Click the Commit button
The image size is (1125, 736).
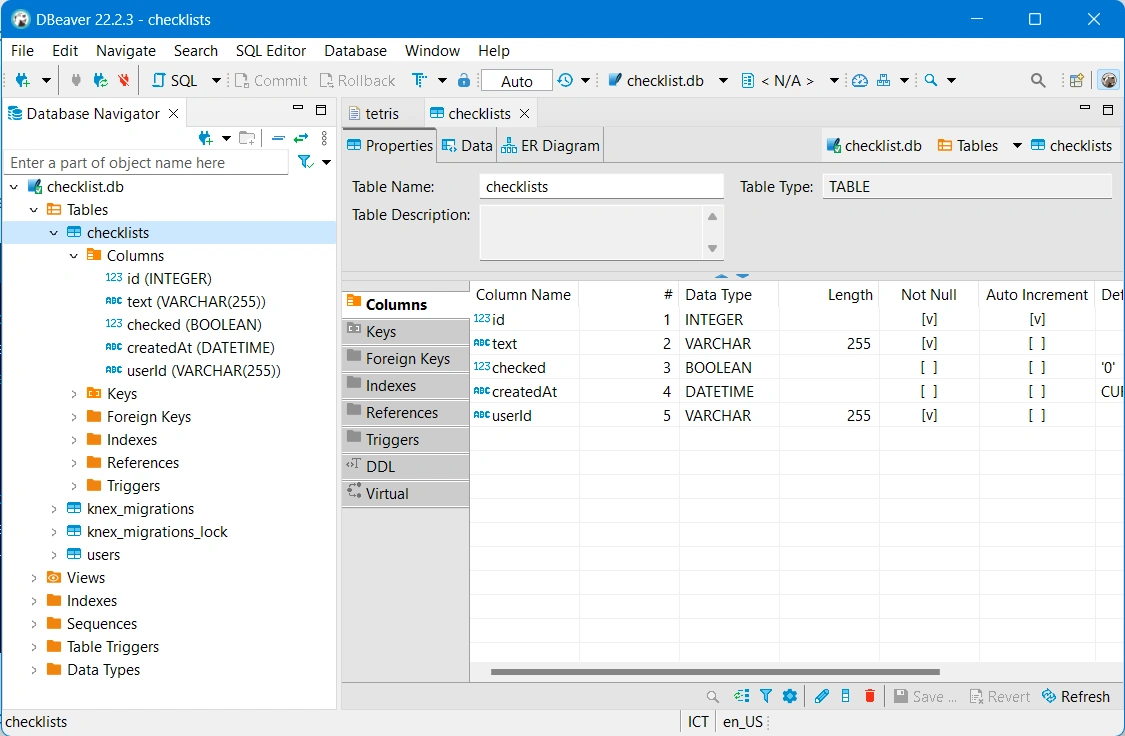(x=271, y=80)
